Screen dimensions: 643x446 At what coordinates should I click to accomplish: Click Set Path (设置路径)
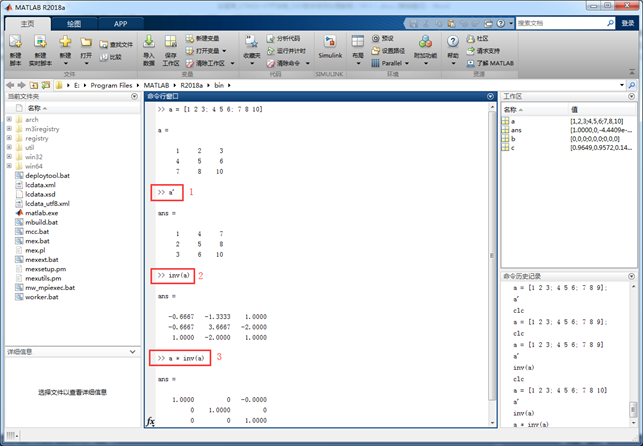click(388, 51)
